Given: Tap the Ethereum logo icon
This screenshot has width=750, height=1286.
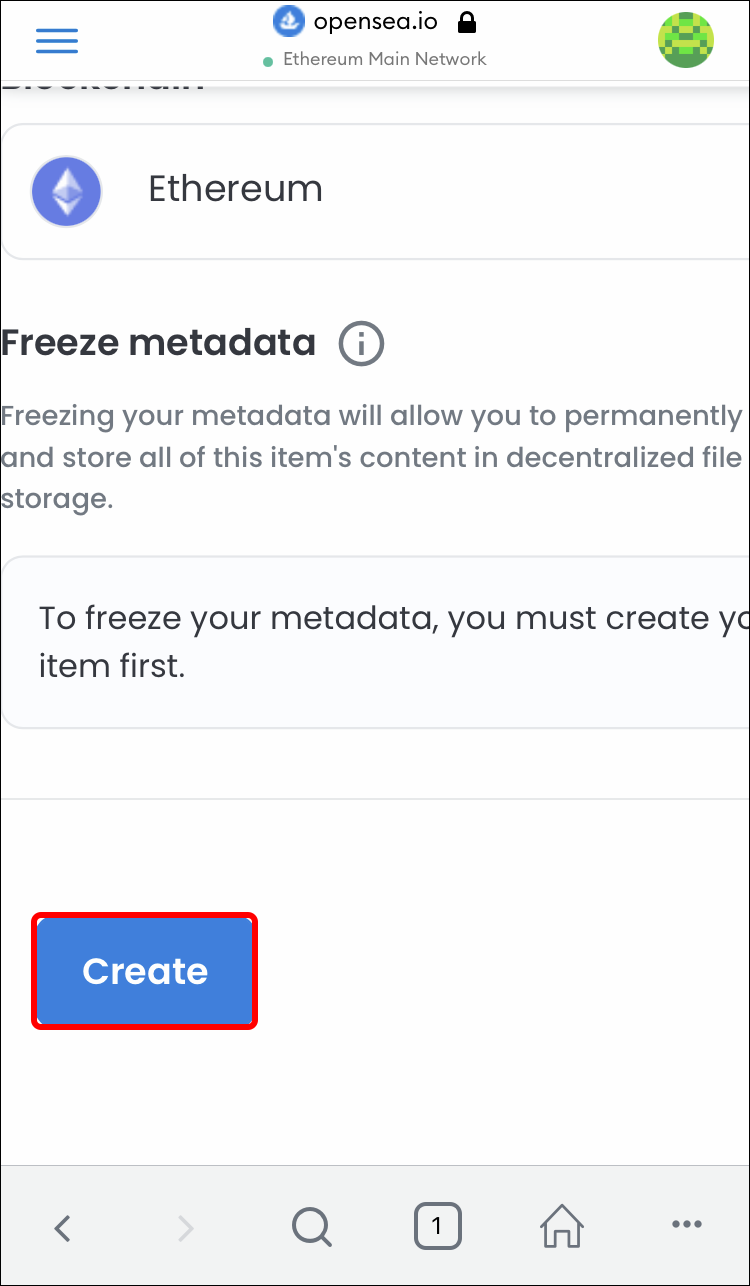Looking at the screenshot, I should pyautogui.click(x=66, y=191).
